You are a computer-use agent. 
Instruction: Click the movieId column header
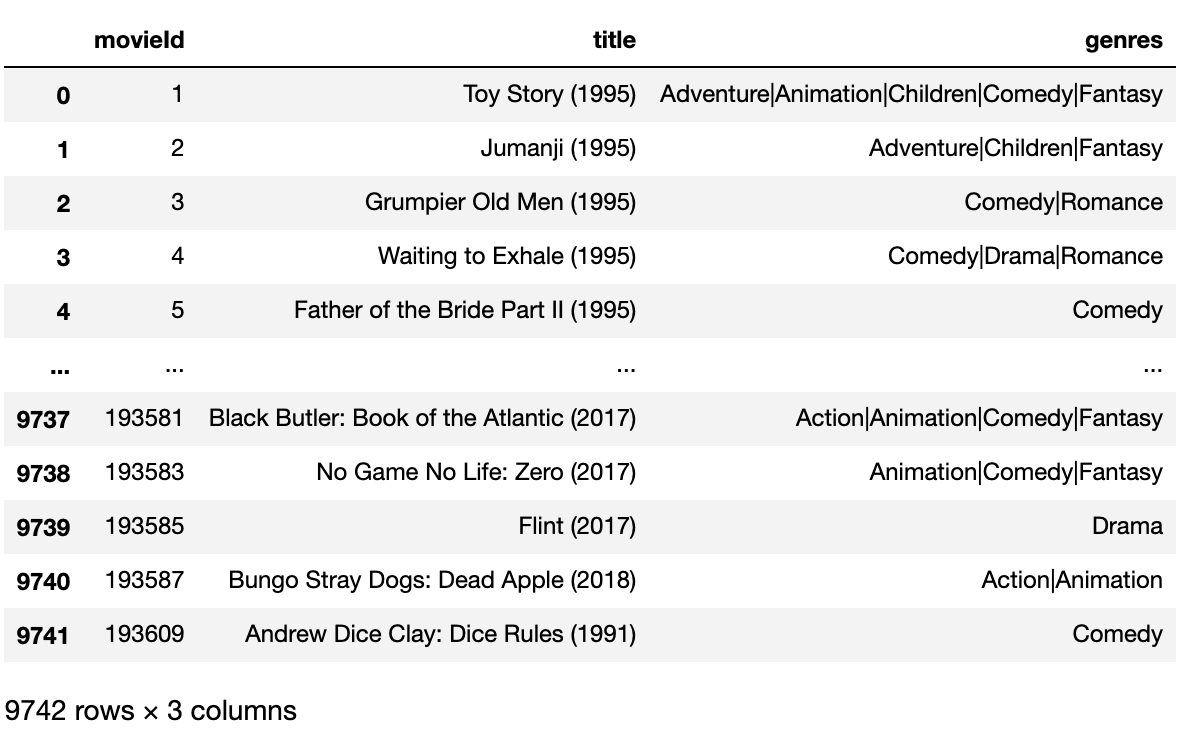(x=139, y=40)
